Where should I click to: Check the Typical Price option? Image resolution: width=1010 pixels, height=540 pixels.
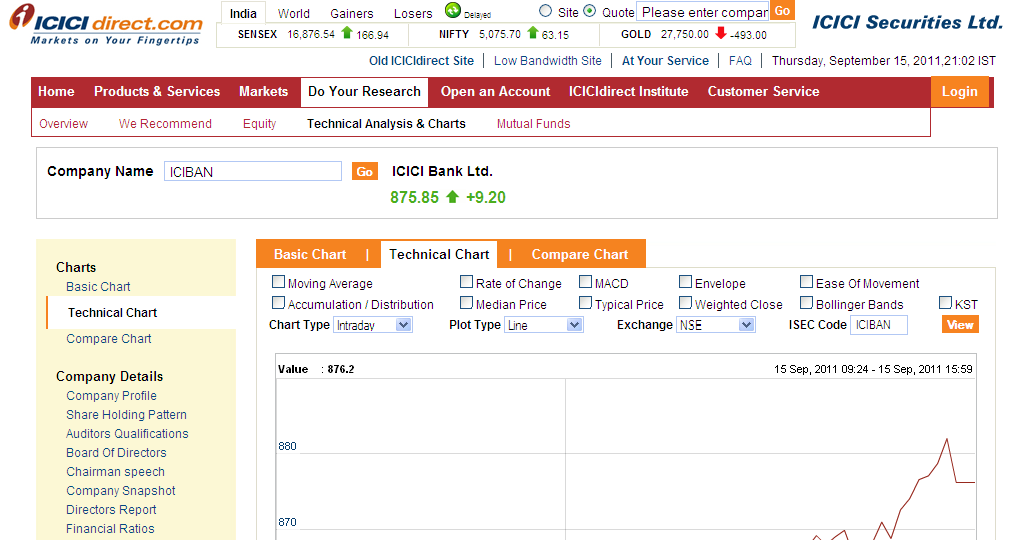tap(586, 302)
